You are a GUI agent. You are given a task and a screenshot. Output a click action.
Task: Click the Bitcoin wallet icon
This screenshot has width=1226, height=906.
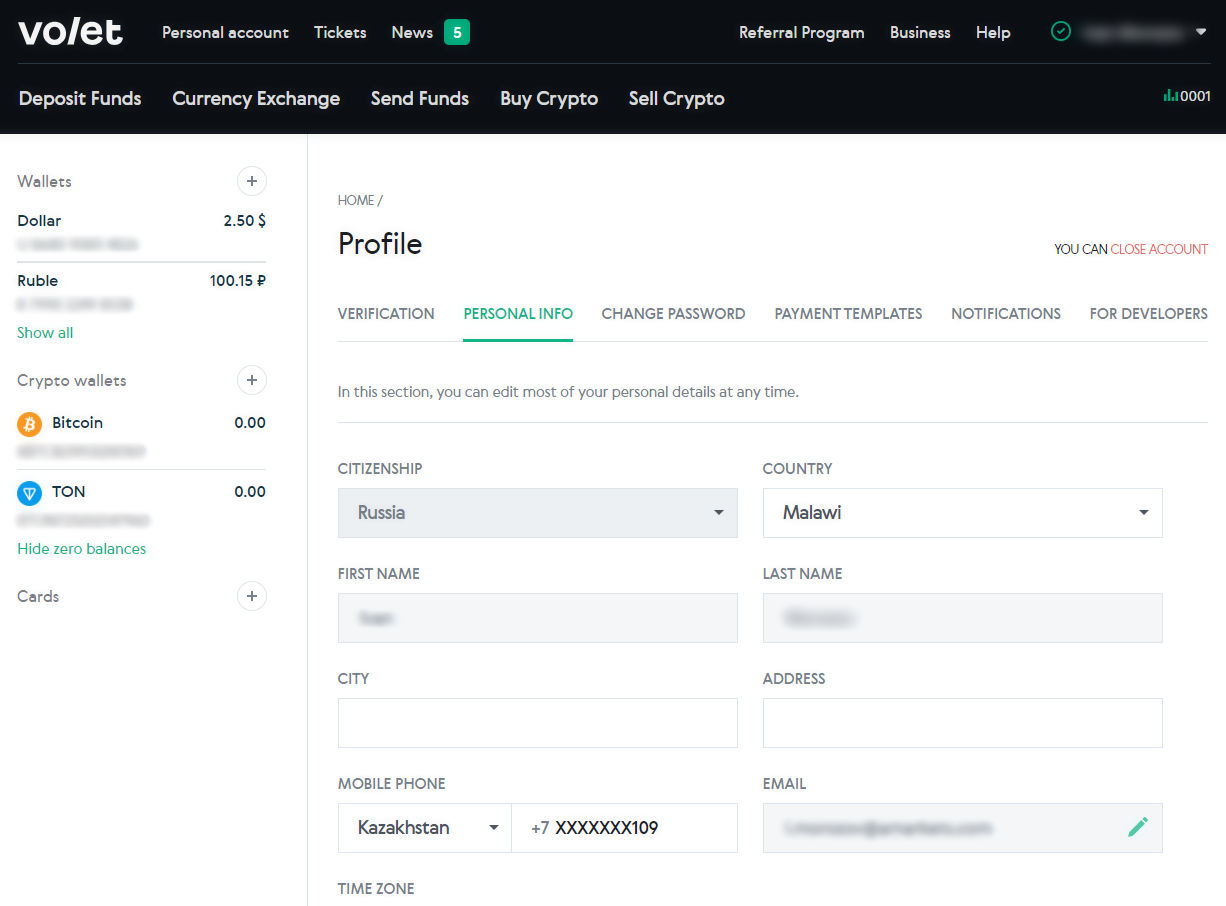[x=30, y=424]
